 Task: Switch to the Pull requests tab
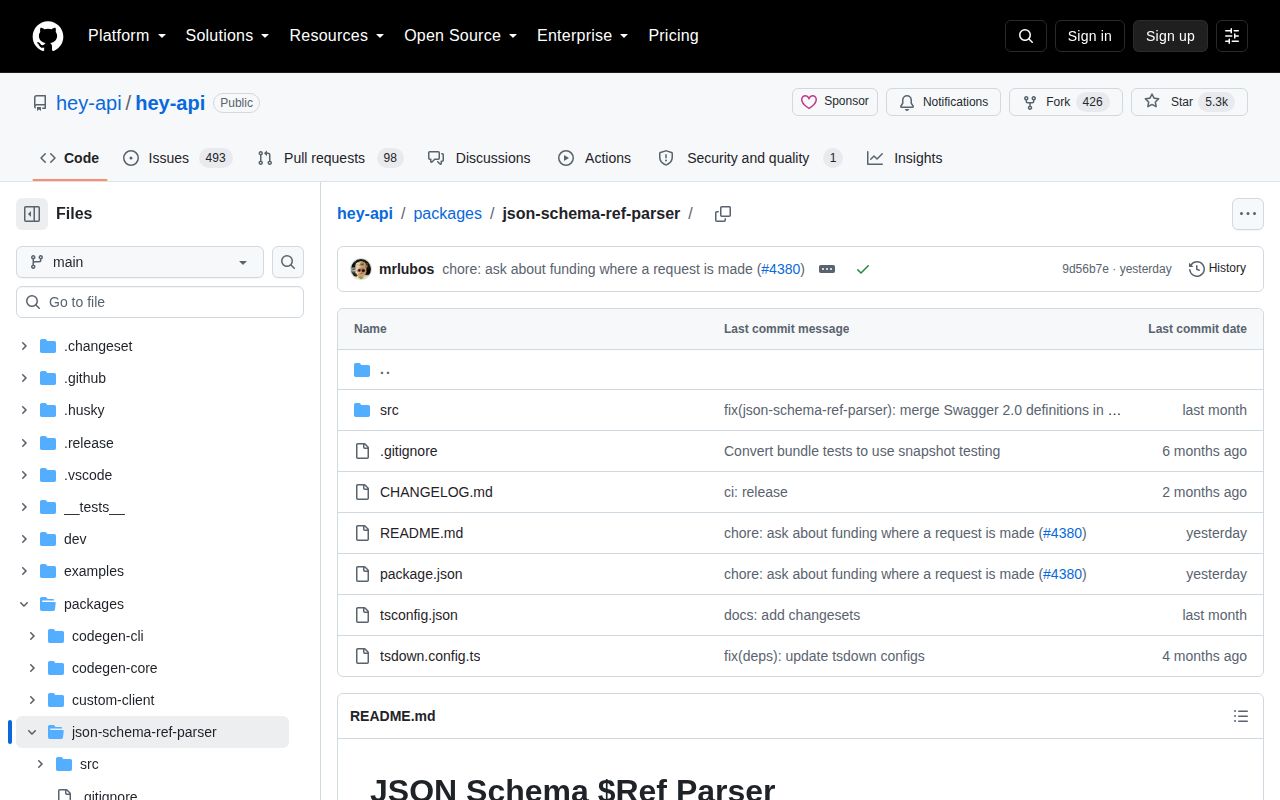(329, 158)
